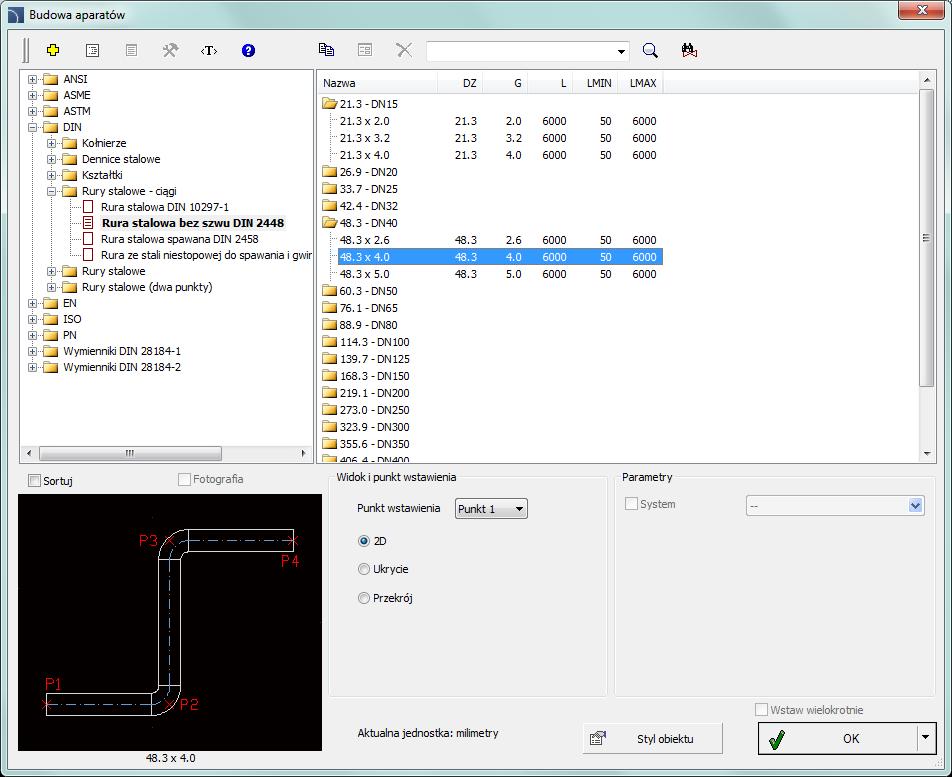Click the ANSI folder icon
Viewport: 952px width, 777px height.
pyautogui.click(x=50, y=80)
